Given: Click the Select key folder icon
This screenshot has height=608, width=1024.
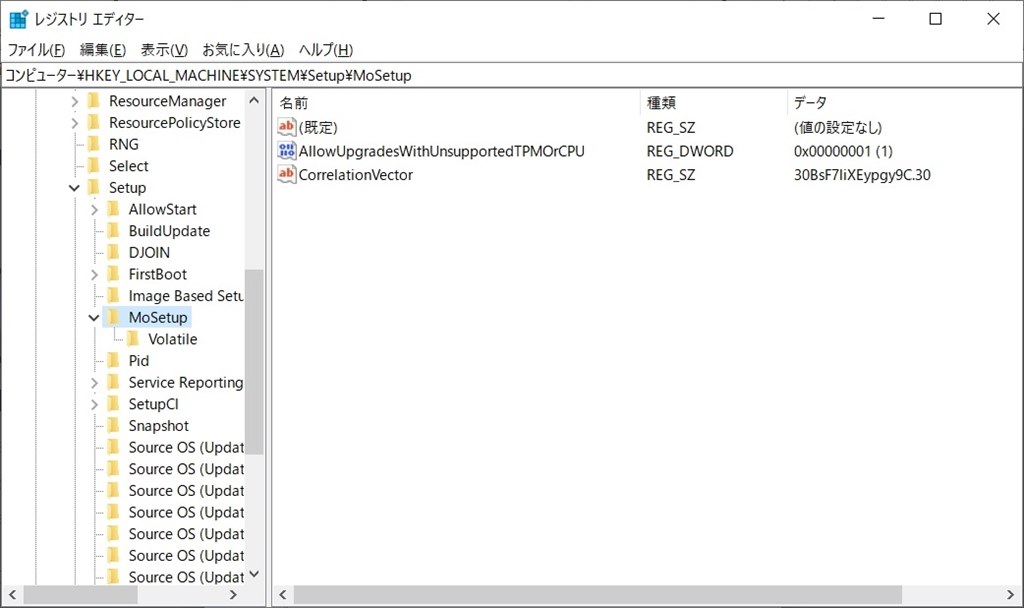Looking at the screenshot, I should coord(94,165).
